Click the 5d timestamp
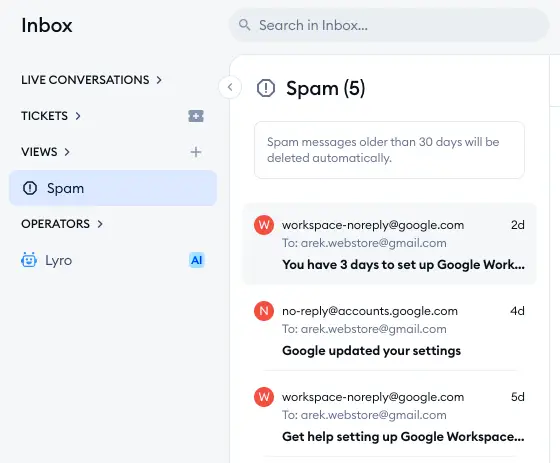This screenshot has height=463, width=560. [518, 397]
